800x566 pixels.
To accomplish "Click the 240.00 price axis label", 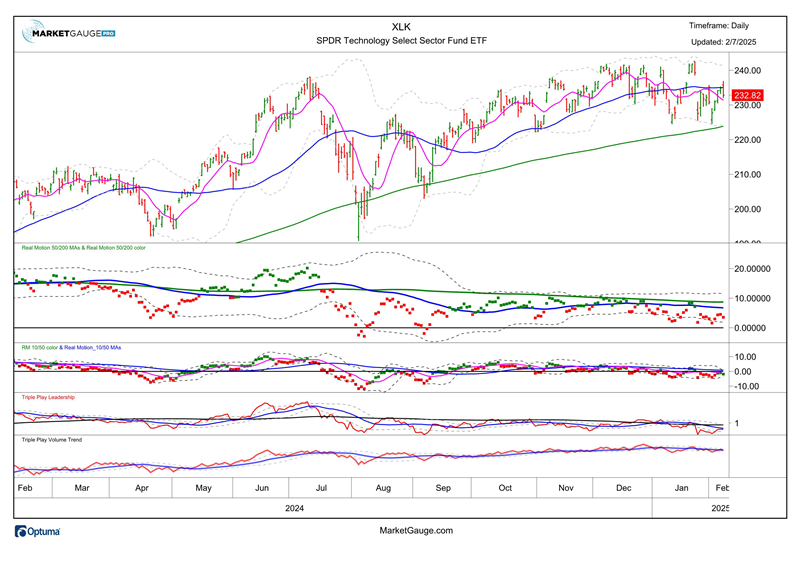I will [x=747, y=70].
